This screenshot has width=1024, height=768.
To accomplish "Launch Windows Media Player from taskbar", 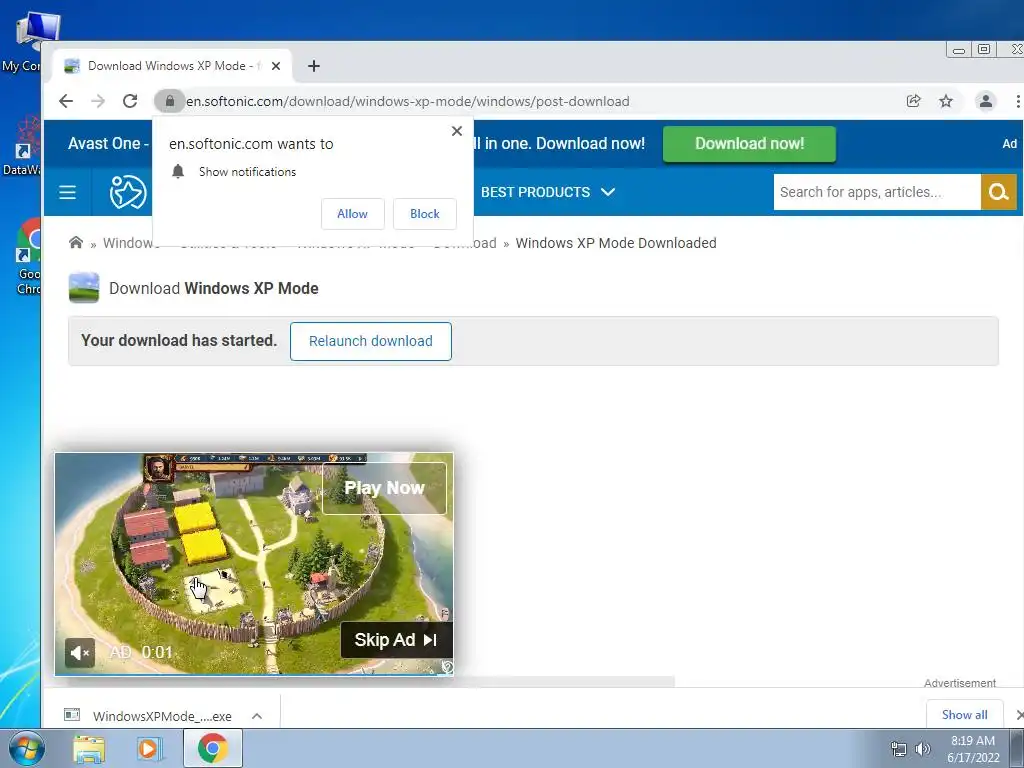I will click(x=149, y=749).
